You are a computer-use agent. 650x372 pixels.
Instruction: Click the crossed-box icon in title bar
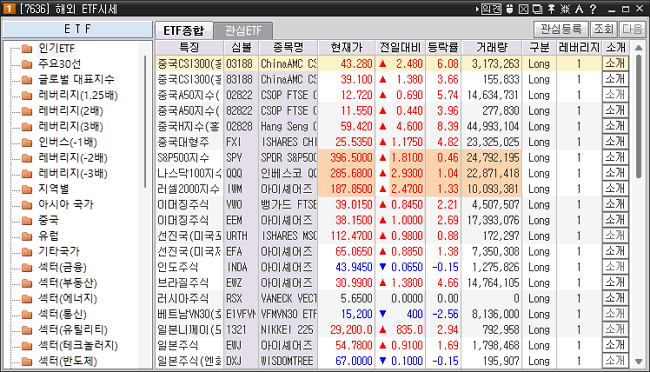coord(524,9)
